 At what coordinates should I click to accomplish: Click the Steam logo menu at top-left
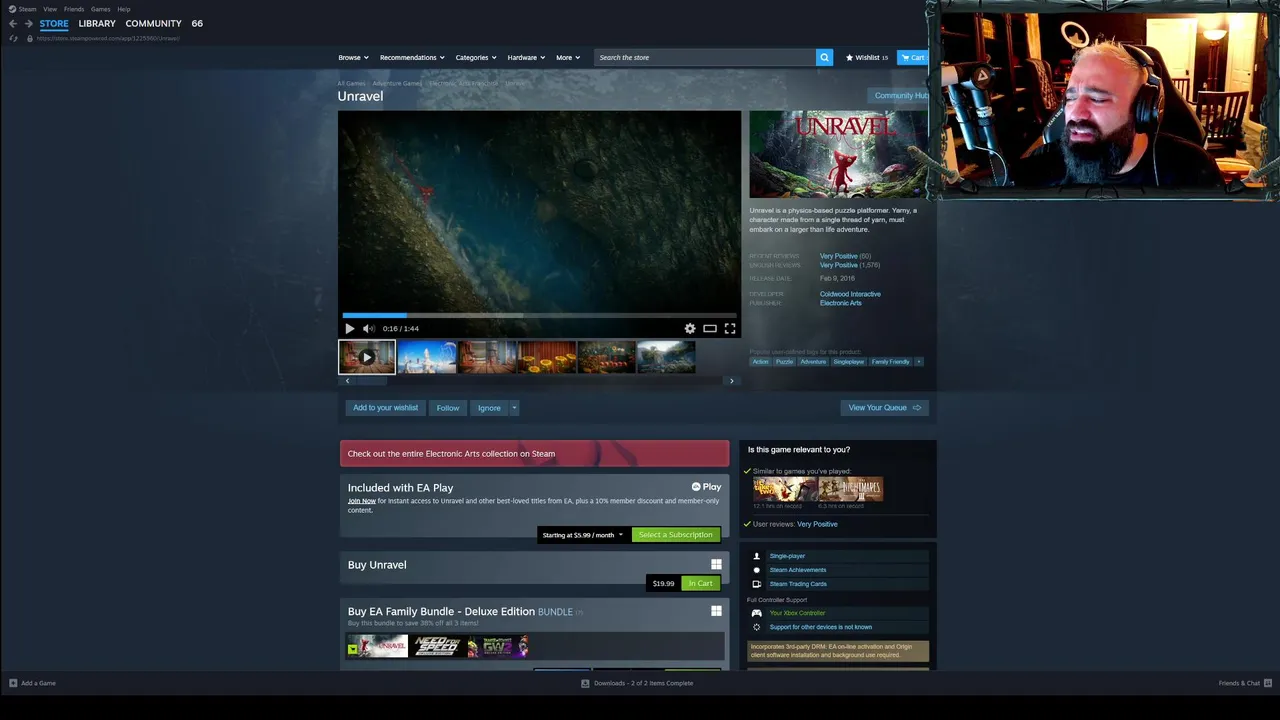click(22, 9)
